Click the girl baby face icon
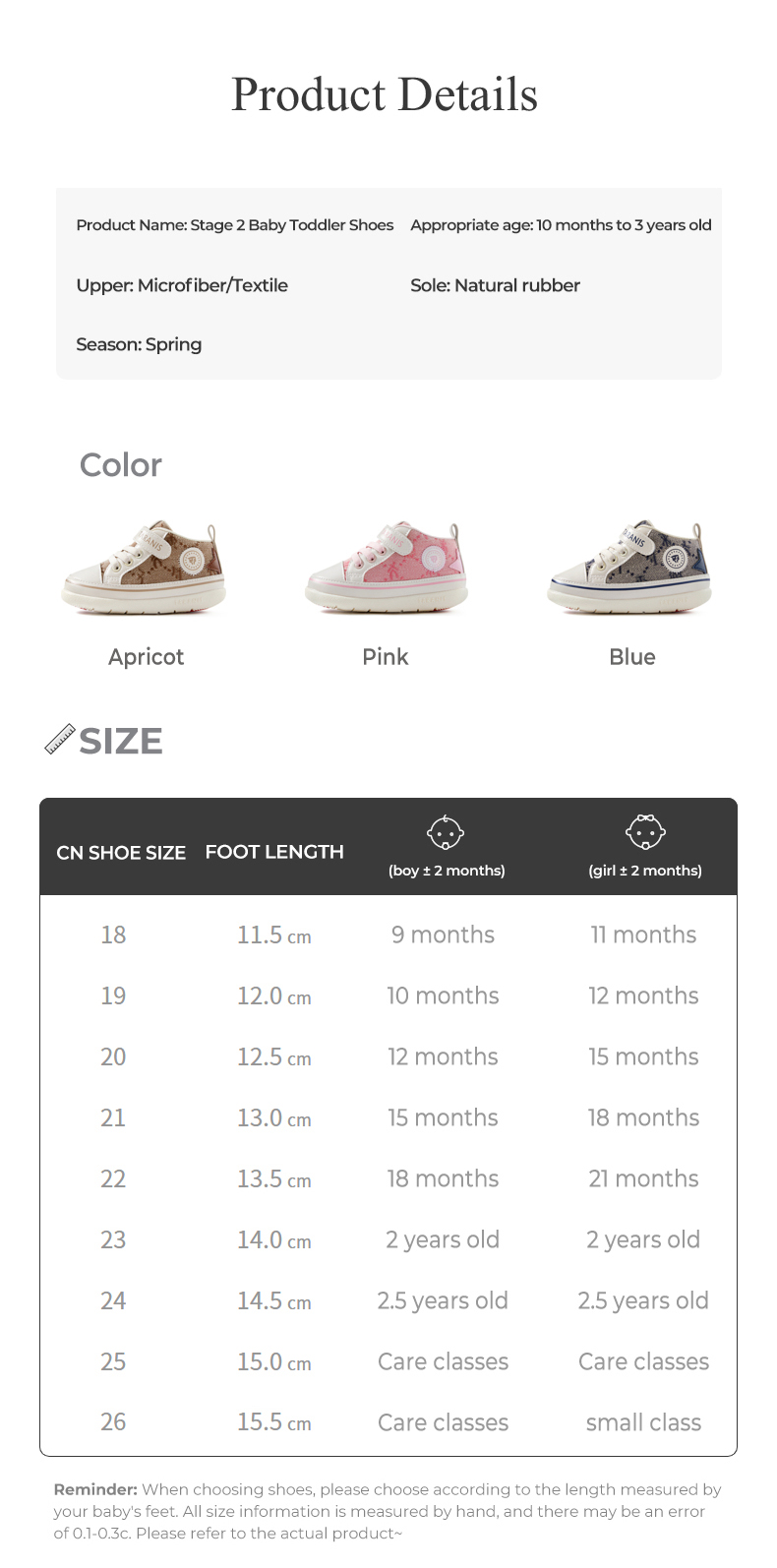Viewport: 777px width, 1568px height. pyautogui.click(x=645, y=832)
